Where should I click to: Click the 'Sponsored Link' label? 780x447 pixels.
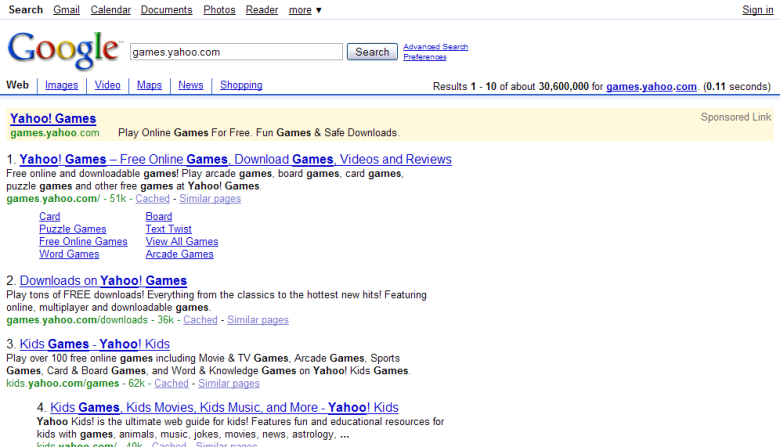(x=736, y=117)
